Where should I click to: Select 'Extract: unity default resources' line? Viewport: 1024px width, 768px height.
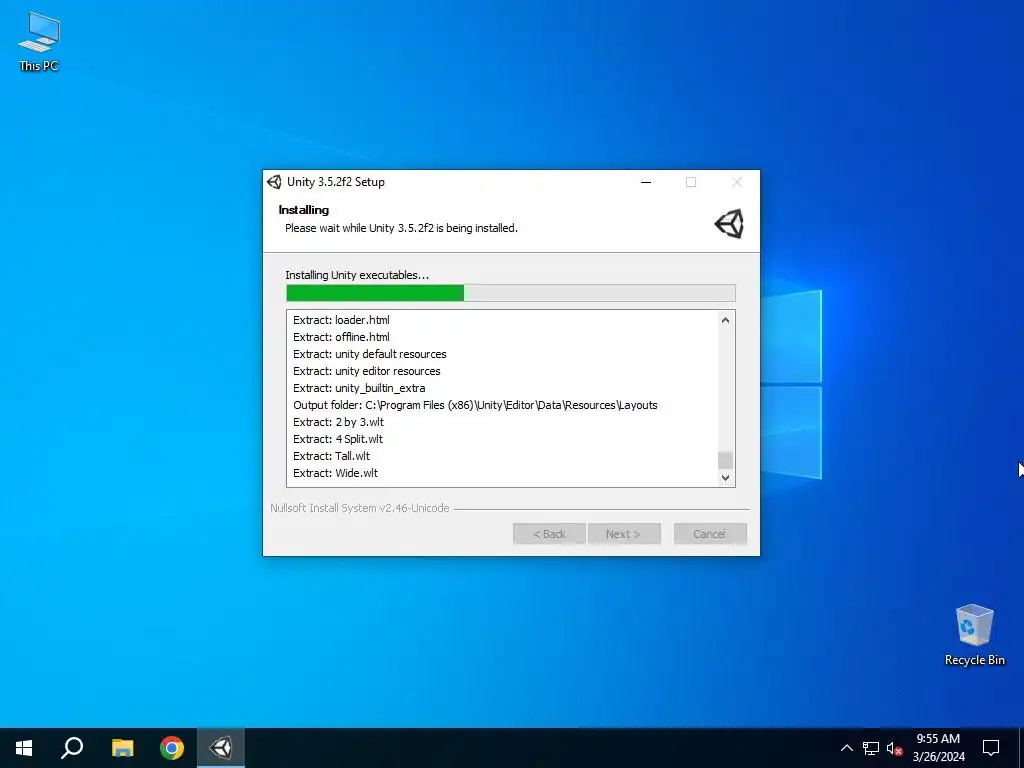pyautogui.click(x=370, y=354)
